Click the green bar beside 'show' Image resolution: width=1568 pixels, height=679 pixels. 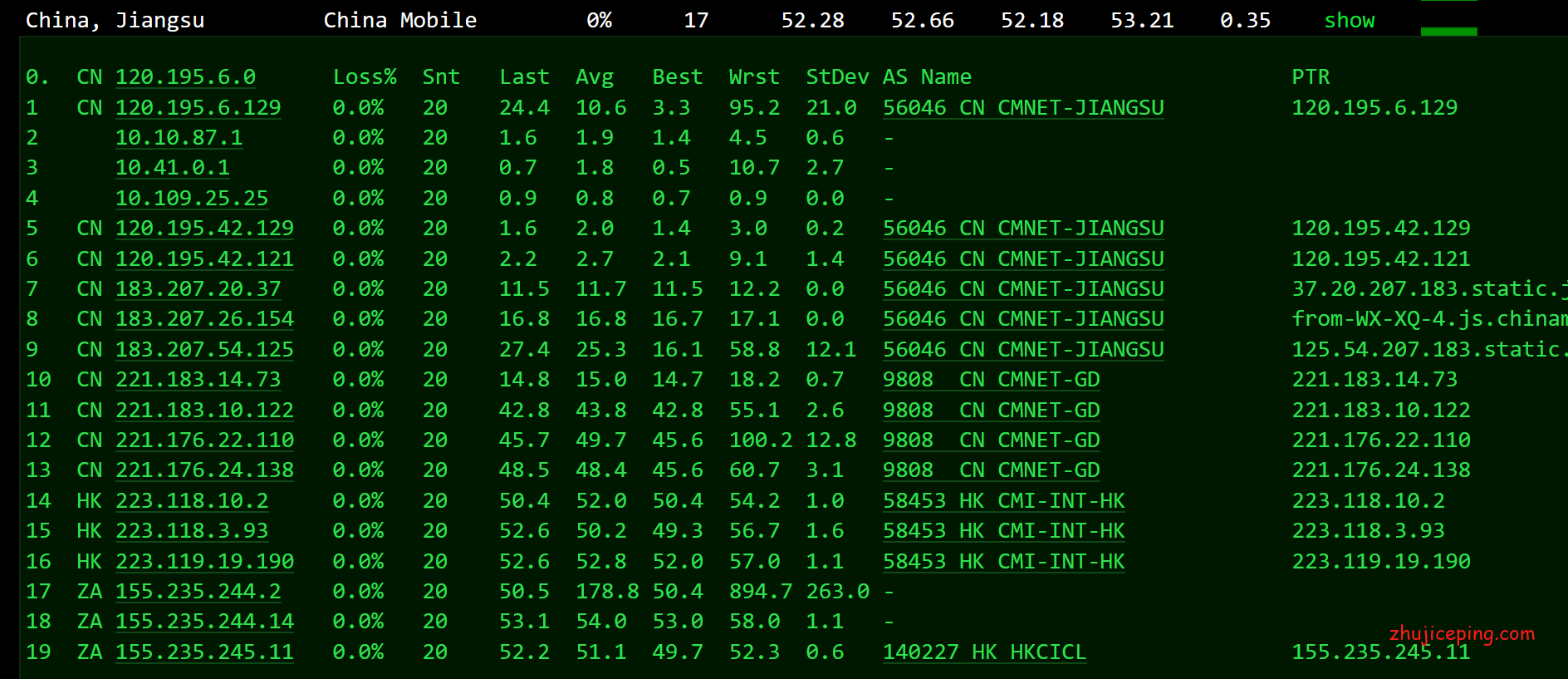1449,32
